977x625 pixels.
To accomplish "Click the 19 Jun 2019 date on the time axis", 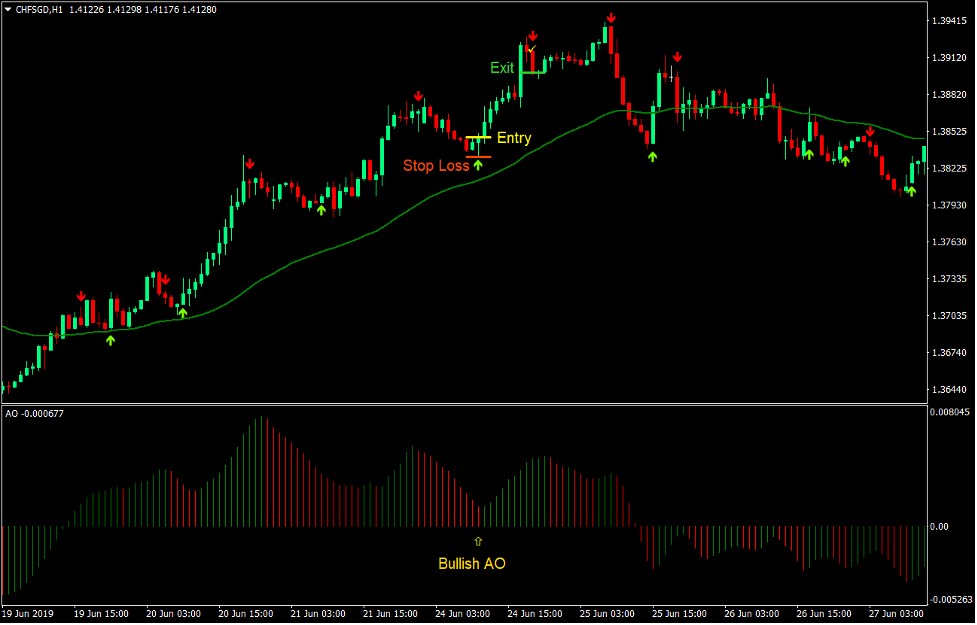I will click(30, 613).
